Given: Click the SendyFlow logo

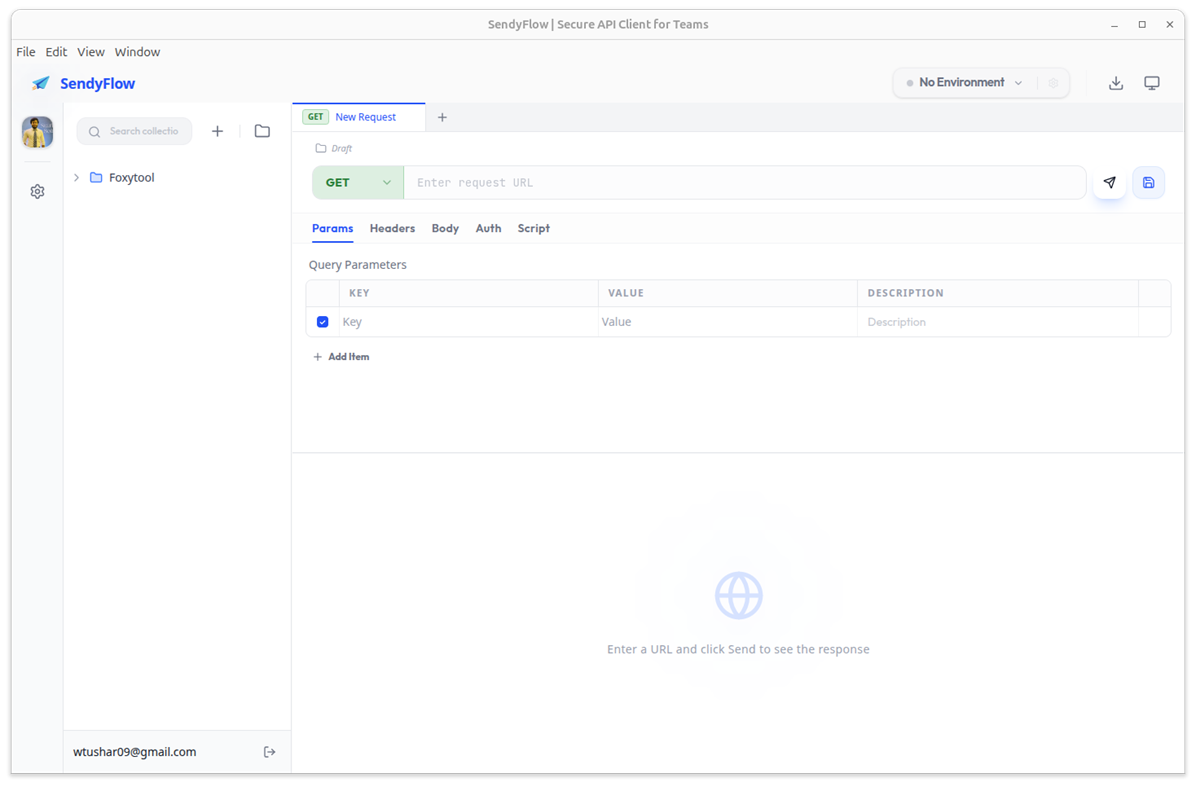Looking at the screenshot, I should (40, 83).
